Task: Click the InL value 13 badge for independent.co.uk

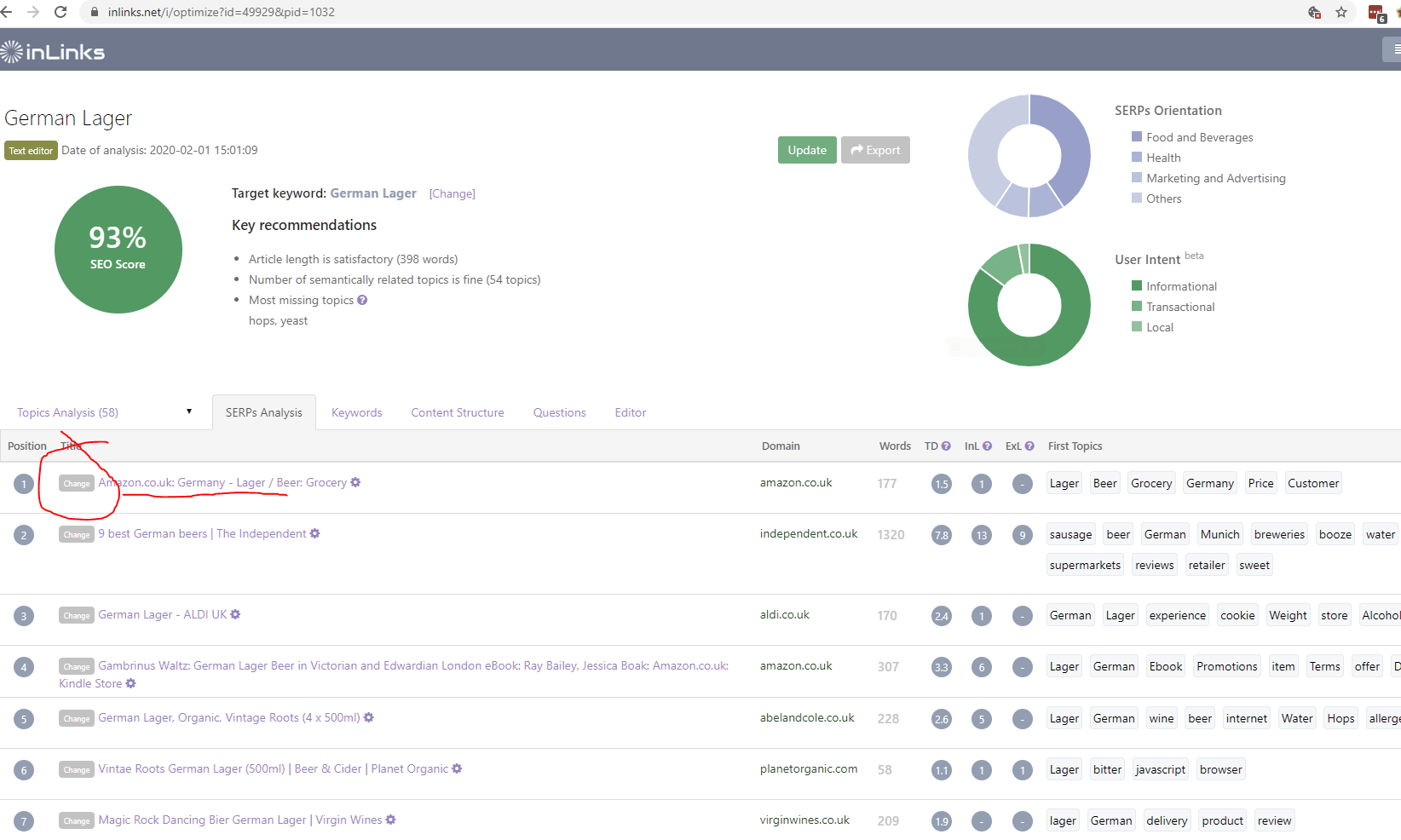Action: click(982, 535)
